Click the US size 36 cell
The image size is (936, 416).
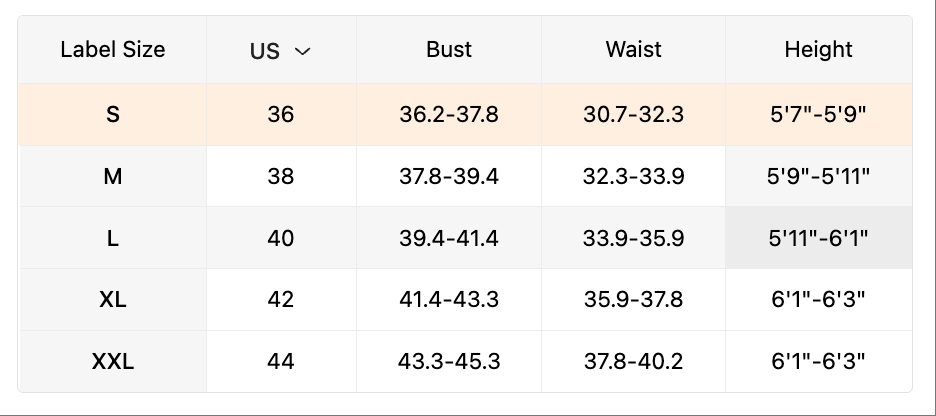[281, 114]
